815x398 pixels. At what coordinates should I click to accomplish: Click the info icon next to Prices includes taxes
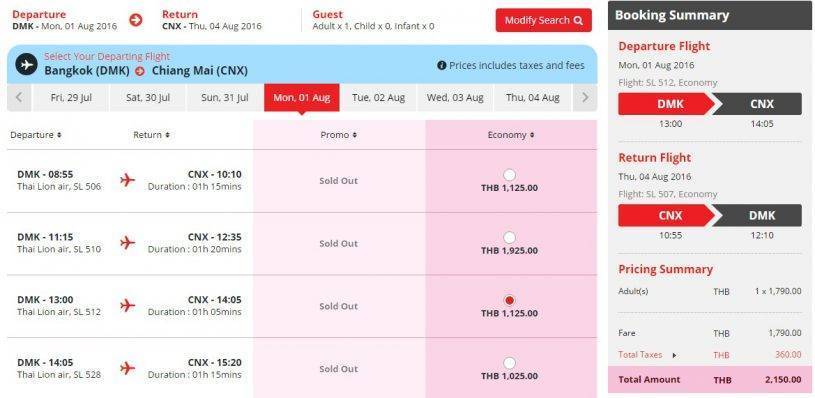tap(441, 65)
